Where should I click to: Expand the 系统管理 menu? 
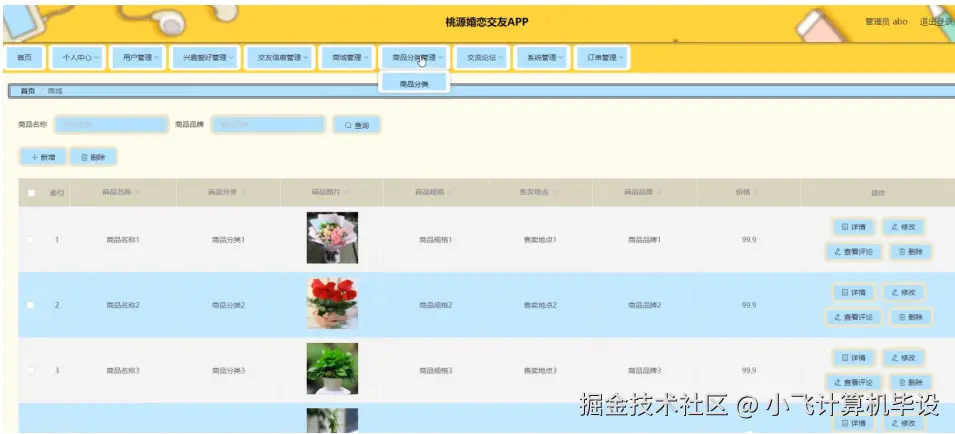coord(542,58)
